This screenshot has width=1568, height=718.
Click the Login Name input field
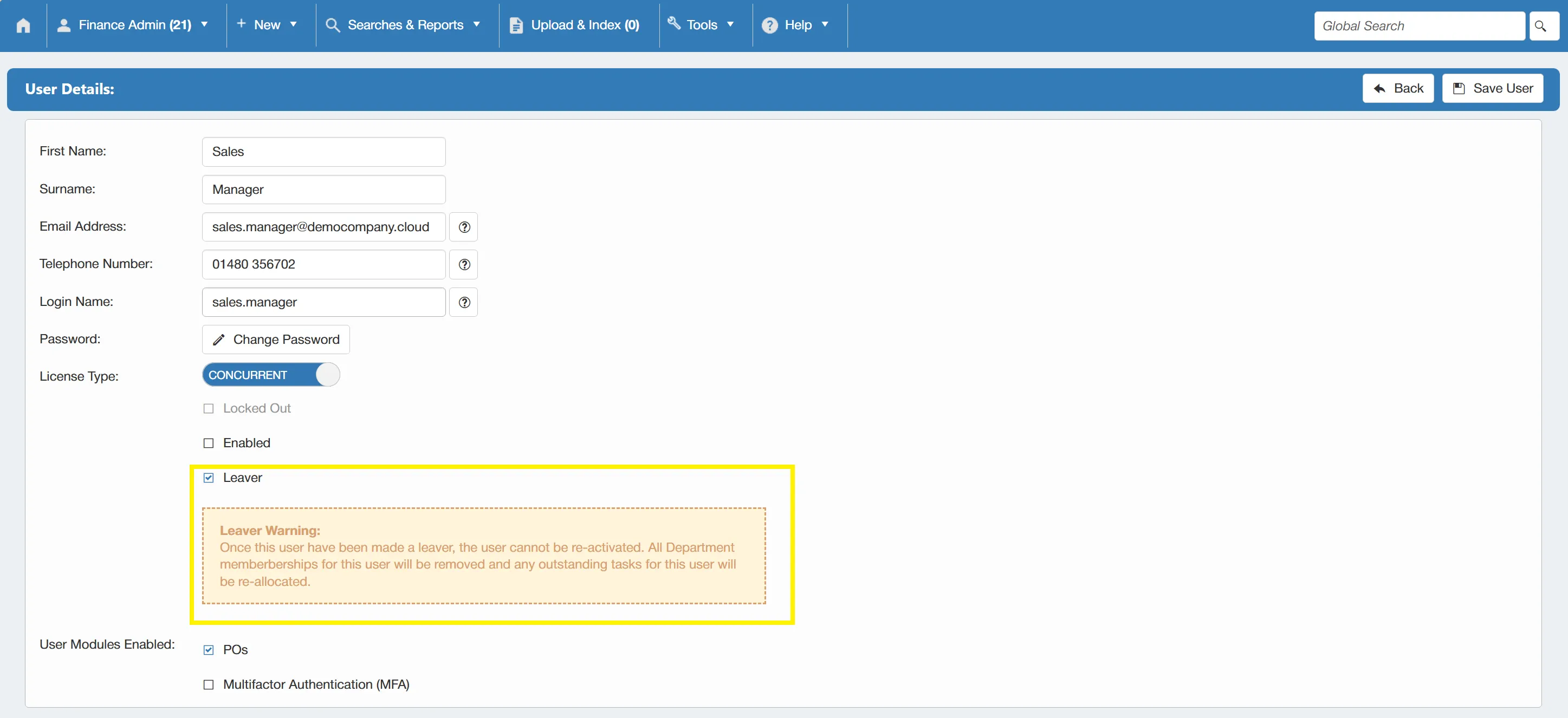click(324, 302)
